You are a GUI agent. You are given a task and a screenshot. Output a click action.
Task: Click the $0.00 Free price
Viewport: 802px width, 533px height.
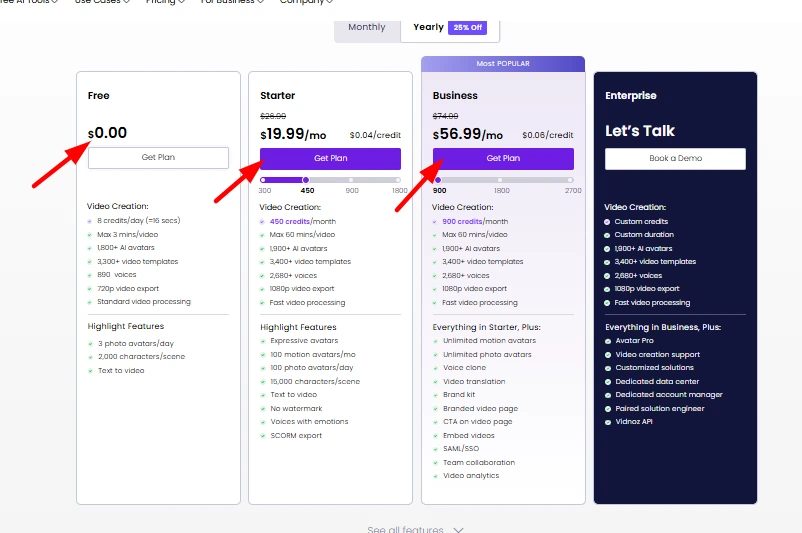tap(107, 133)
